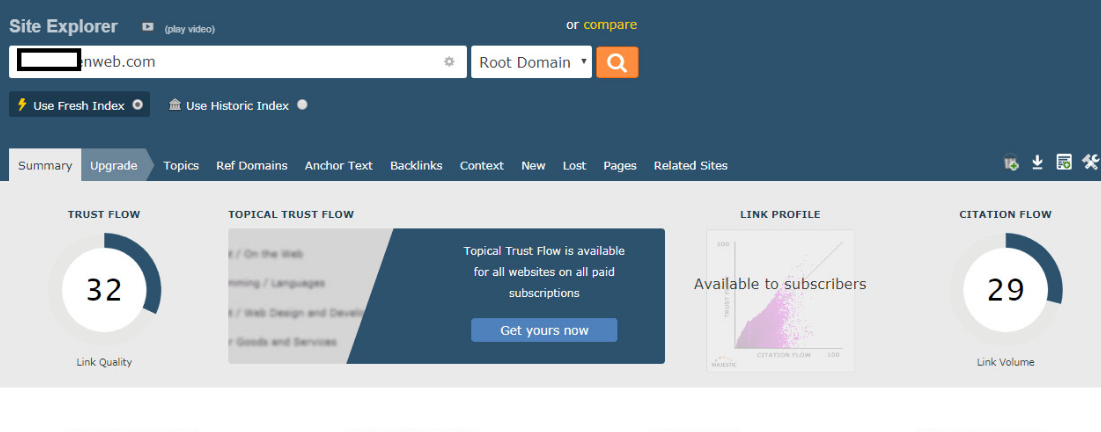Click the Historic Index building icon
The image size is (1101, 432).
176,105
